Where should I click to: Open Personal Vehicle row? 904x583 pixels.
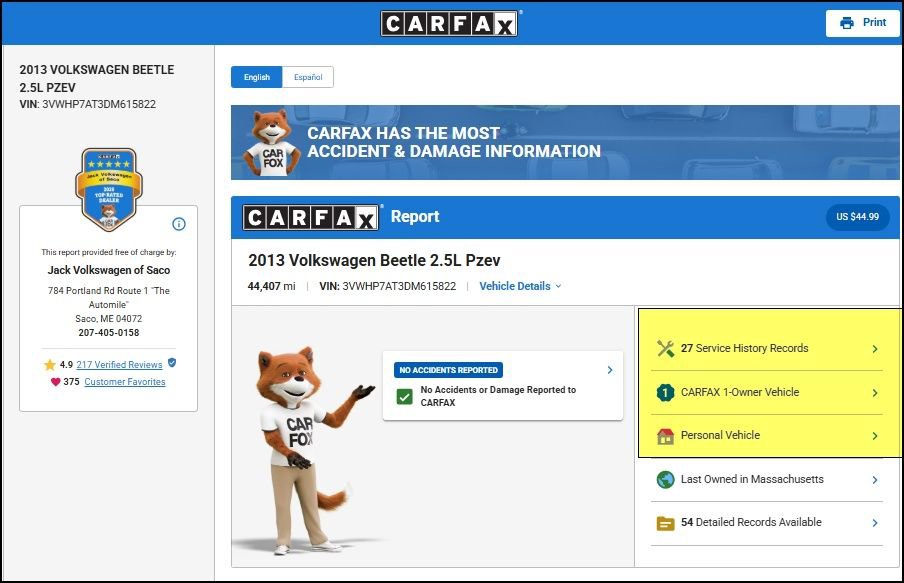767,436
